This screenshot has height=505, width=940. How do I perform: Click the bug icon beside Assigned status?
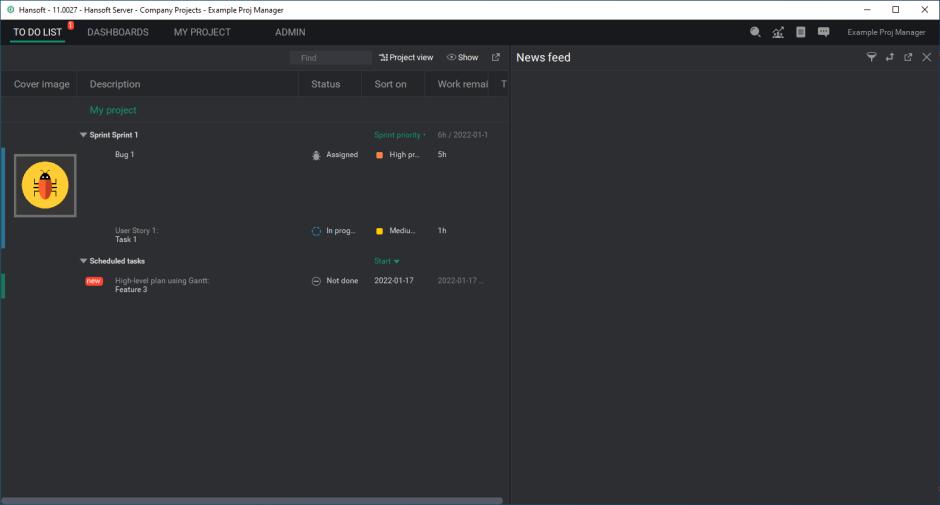[x=316, y=155]
